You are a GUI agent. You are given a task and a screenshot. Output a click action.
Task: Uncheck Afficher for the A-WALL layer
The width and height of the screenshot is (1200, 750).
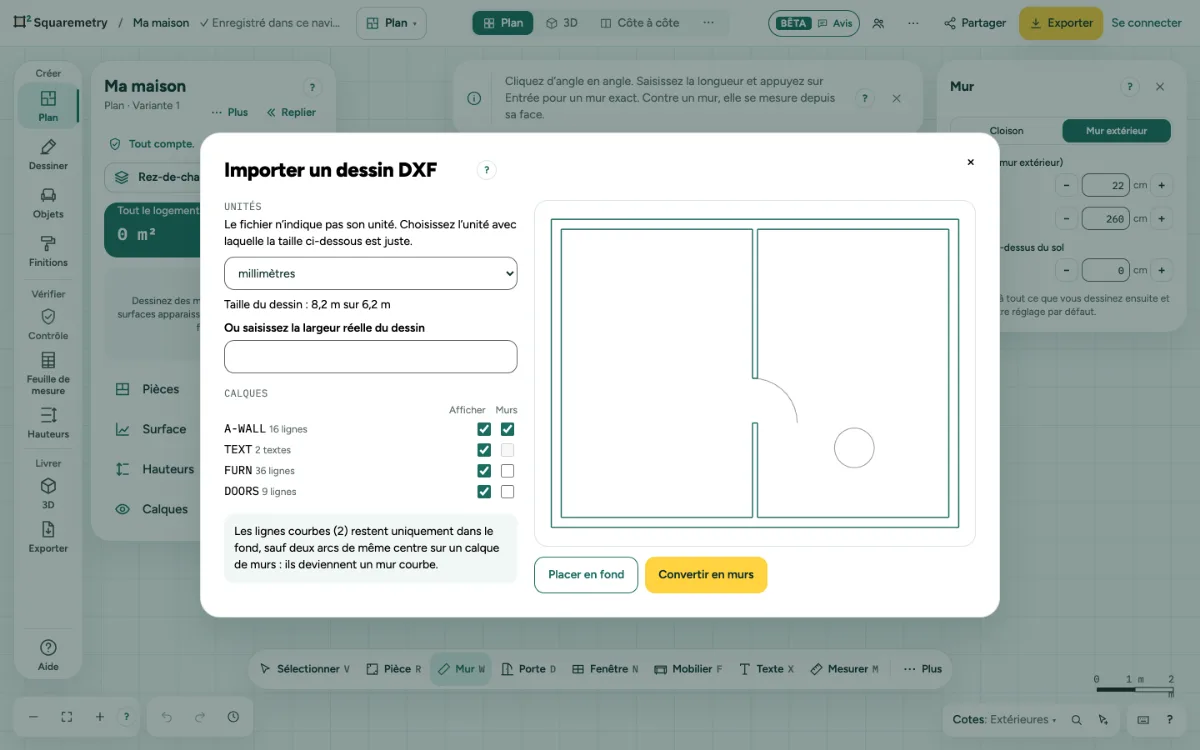click(484, 429)
